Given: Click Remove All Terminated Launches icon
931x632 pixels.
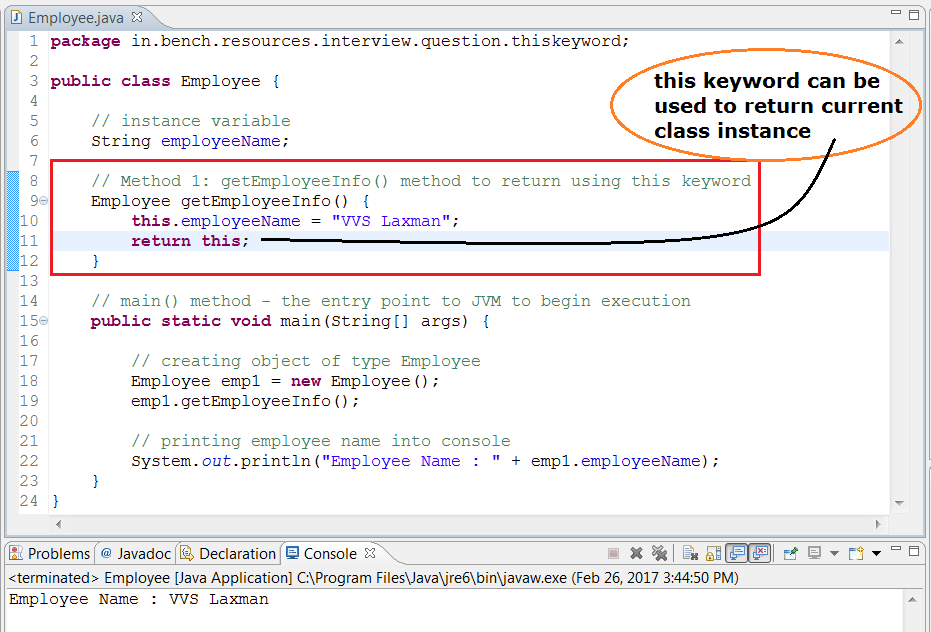Looking at the screenshot, I should pos(659,553).
